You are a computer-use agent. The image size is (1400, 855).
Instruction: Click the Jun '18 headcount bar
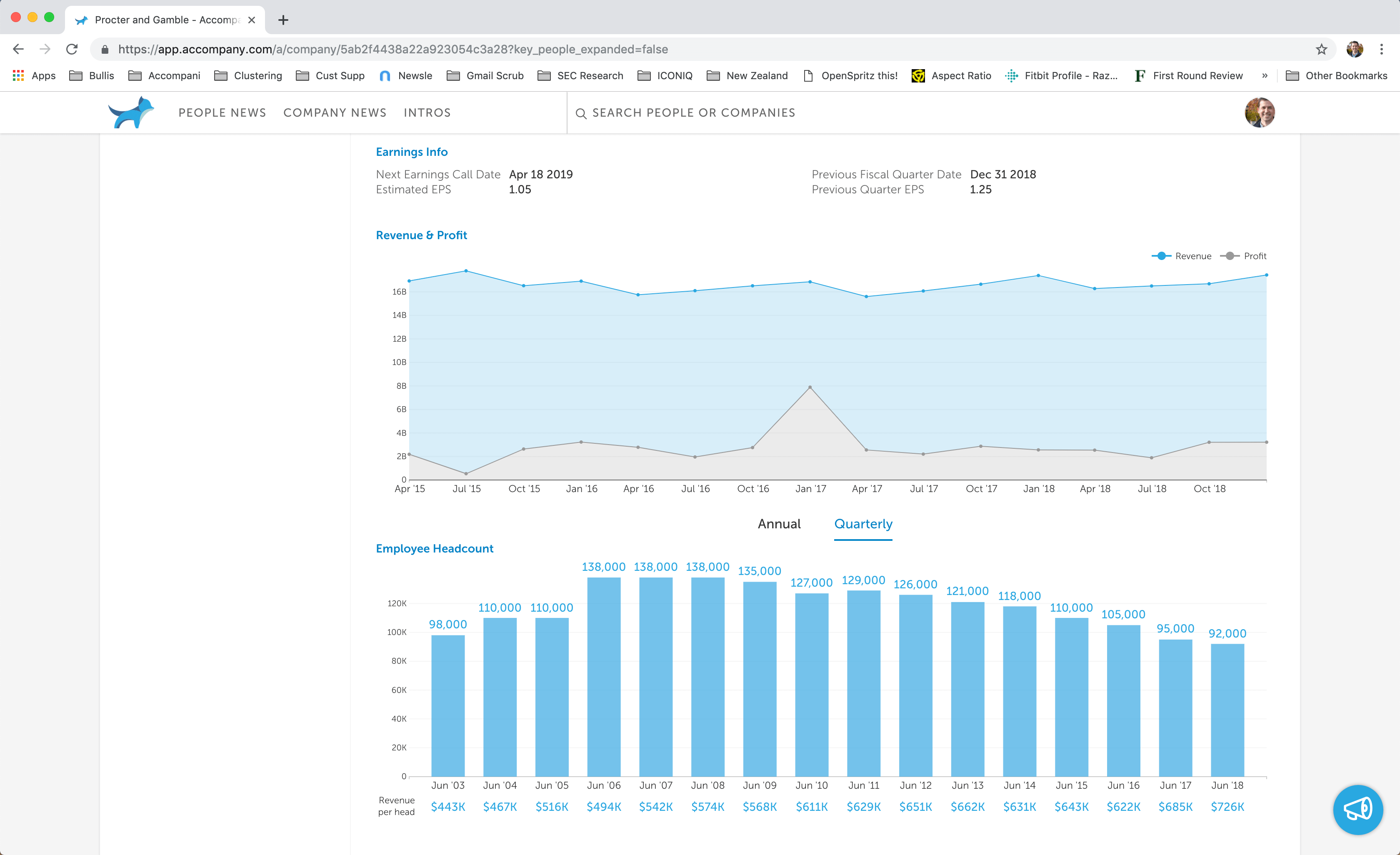point(1227,710)
